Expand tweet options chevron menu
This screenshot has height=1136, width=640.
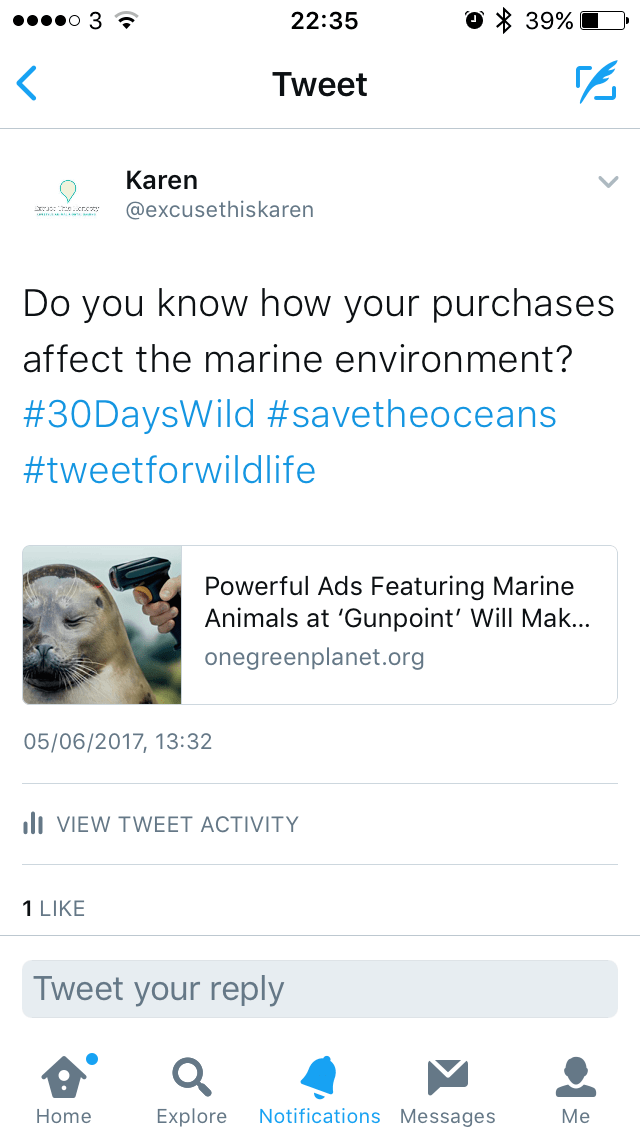tap(607, 181)
